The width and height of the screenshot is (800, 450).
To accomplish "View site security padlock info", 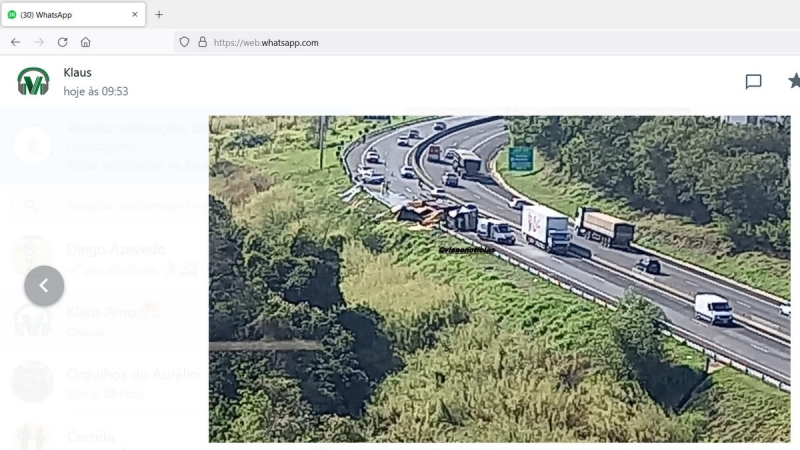I will (x=203, y=42).
